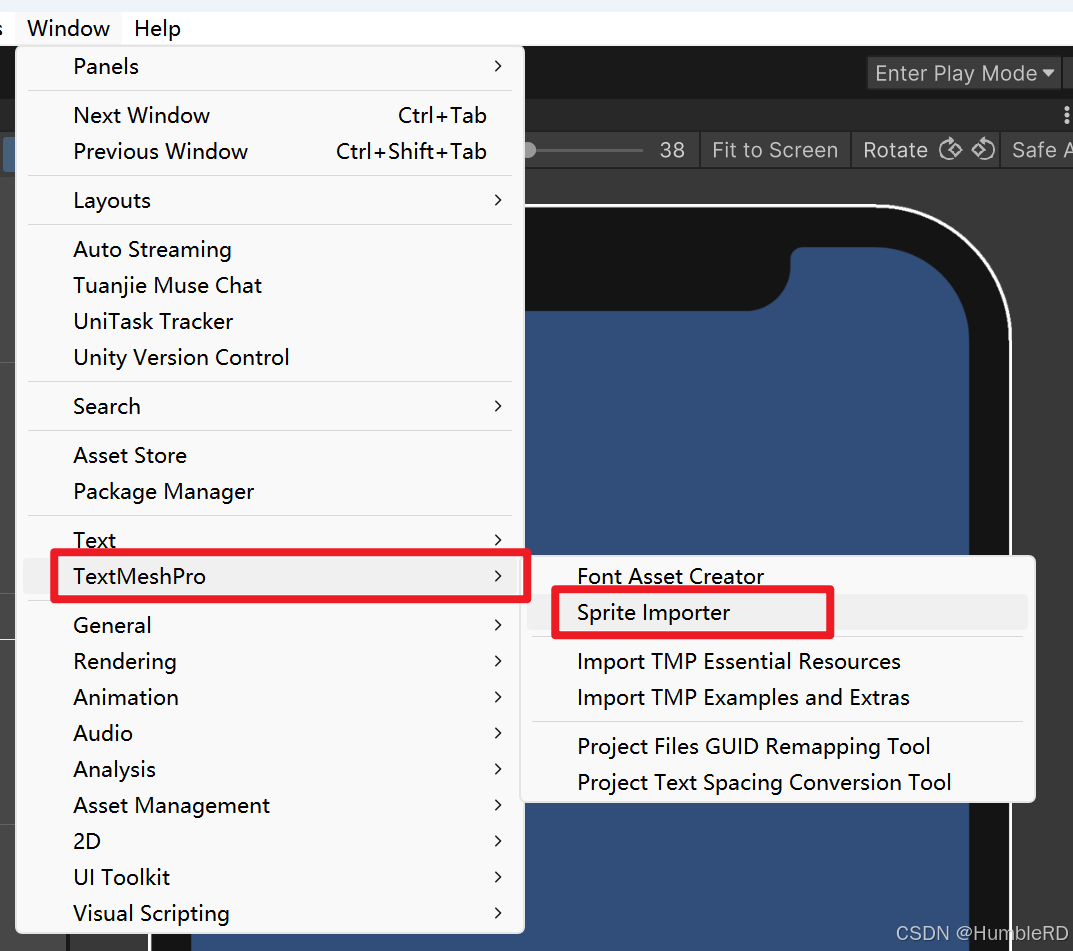Open Unity Version Control
Viewport: 1073px width, 951px height.
point(270,357)
